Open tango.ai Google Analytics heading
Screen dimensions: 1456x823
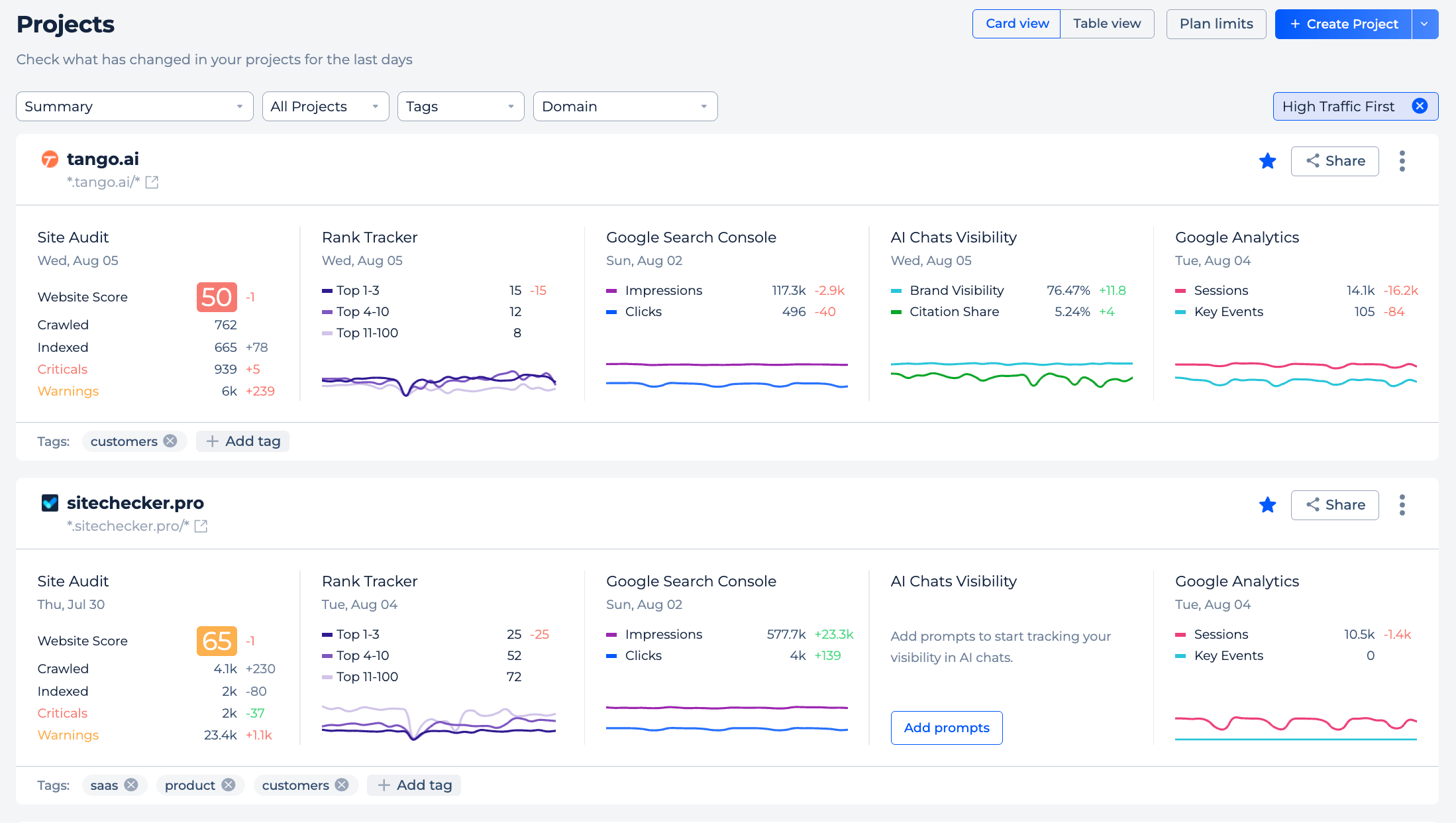coord(1237,237)
